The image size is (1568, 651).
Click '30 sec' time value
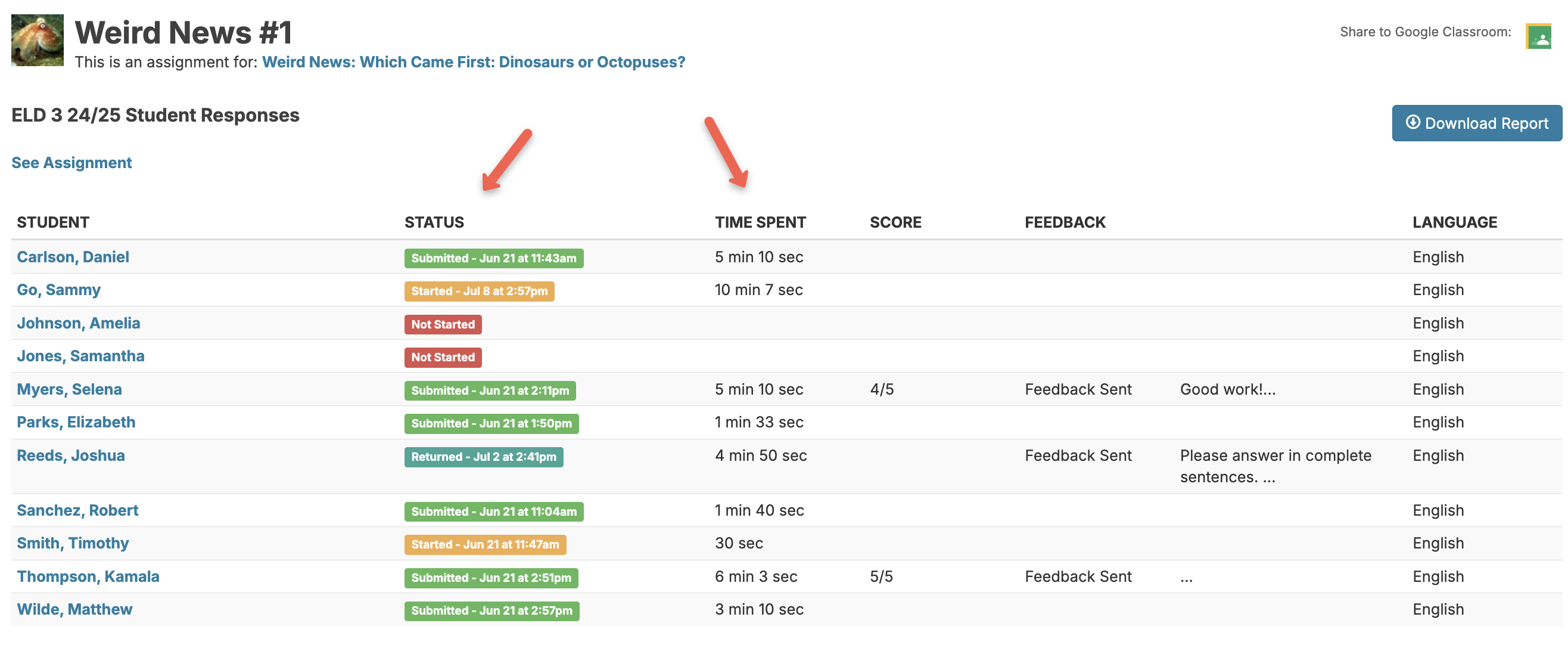pyautogui.click(x=739, y=544)
